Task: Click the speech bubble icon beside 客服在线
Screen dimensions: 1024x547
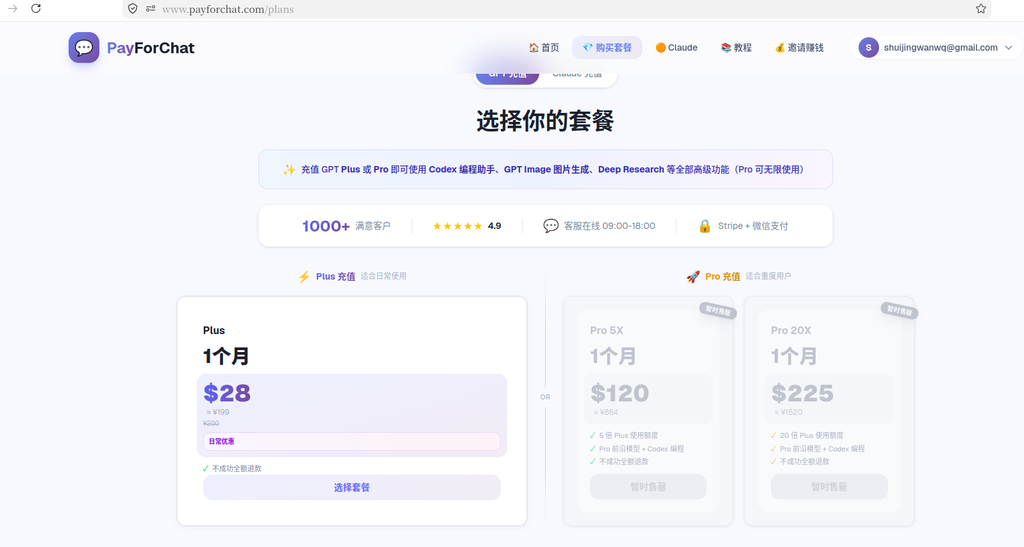Action: 551,226
